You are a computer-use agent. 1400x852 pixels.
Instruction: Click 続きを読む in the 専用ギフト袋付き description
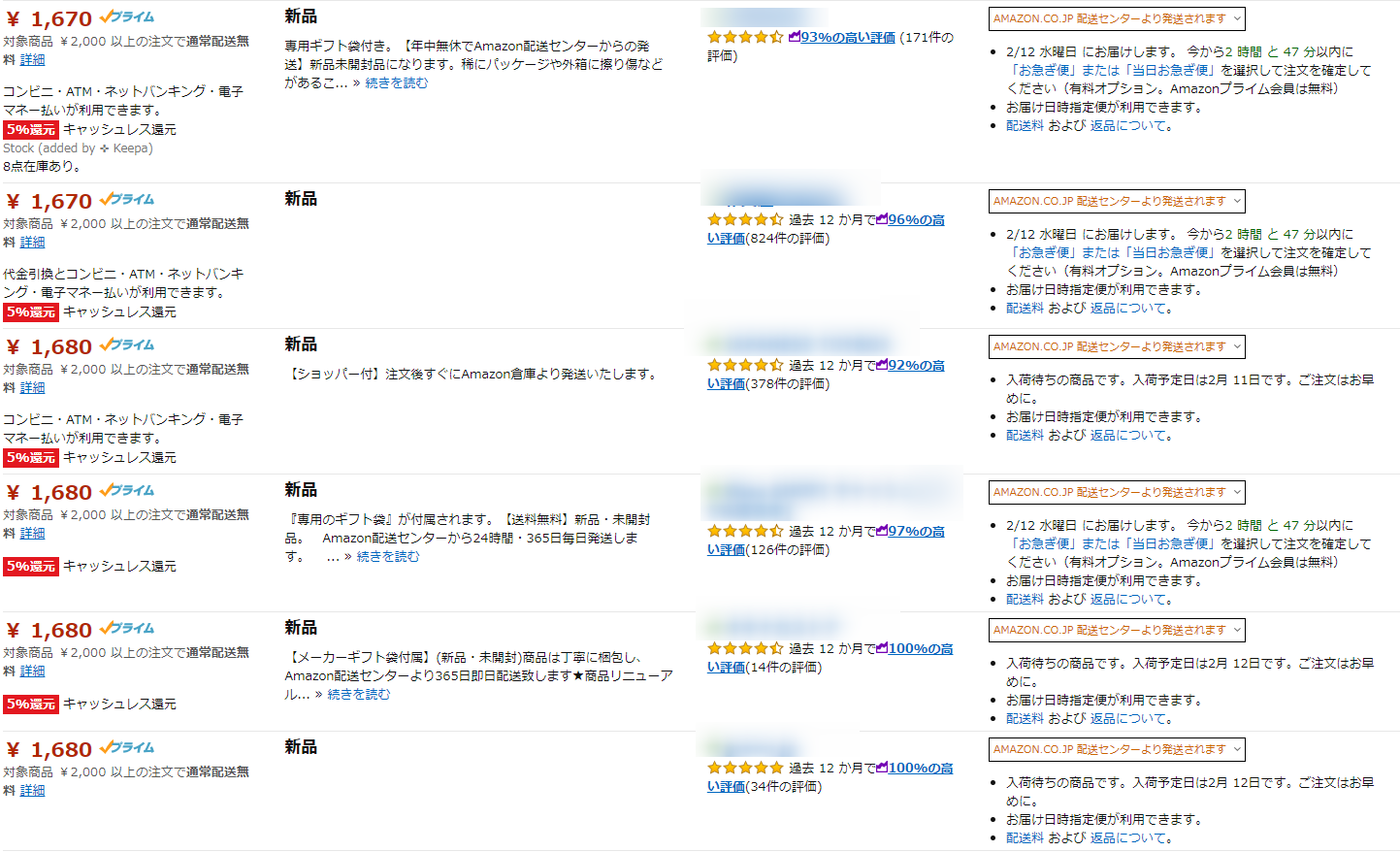click(x=396, y=83)
